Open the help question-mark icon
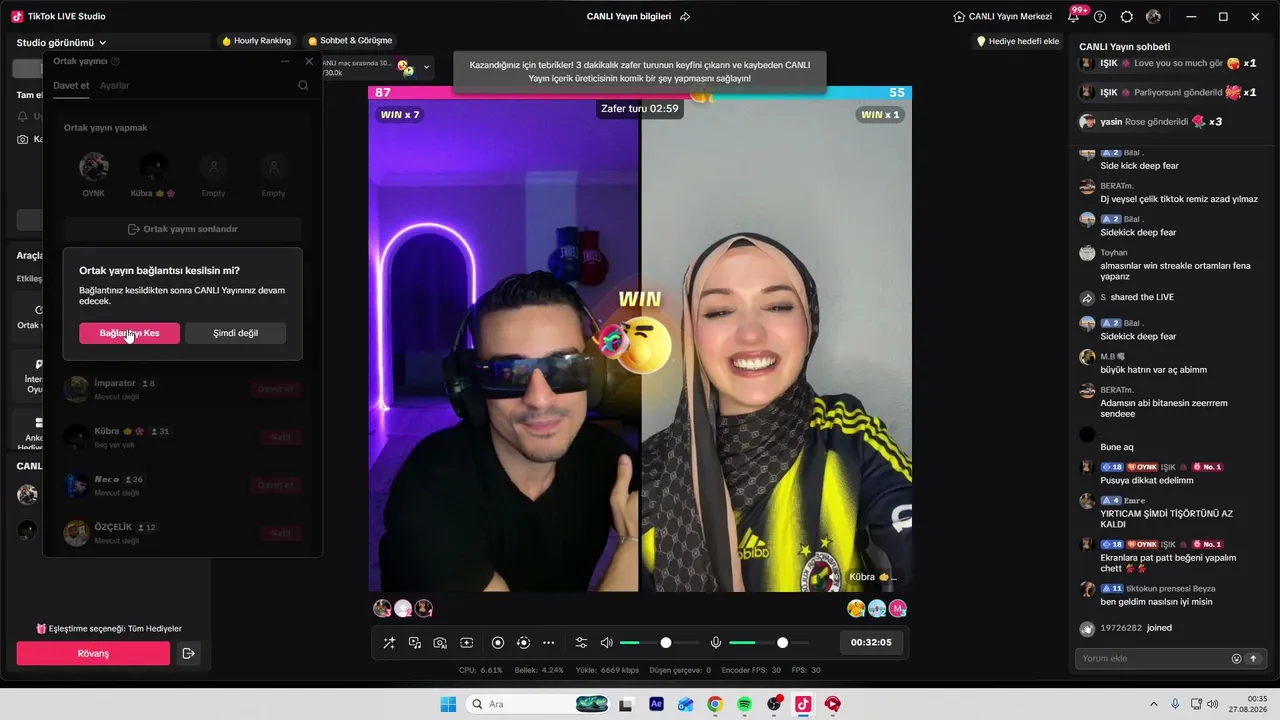The width and height of the screenshot is (1280, 720). click(x=1100, y=17)
